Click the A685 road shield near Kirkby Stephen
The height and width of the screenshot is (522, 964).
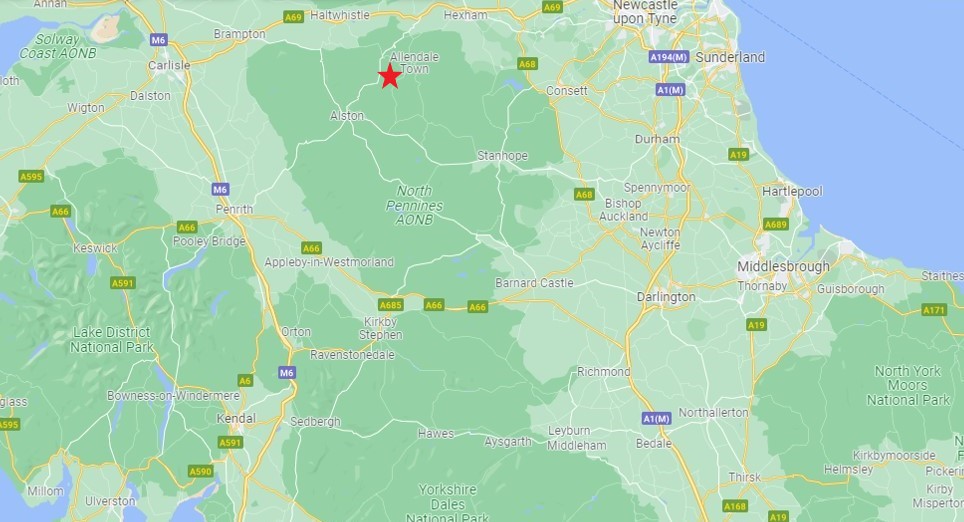click(x=390, y=305)
